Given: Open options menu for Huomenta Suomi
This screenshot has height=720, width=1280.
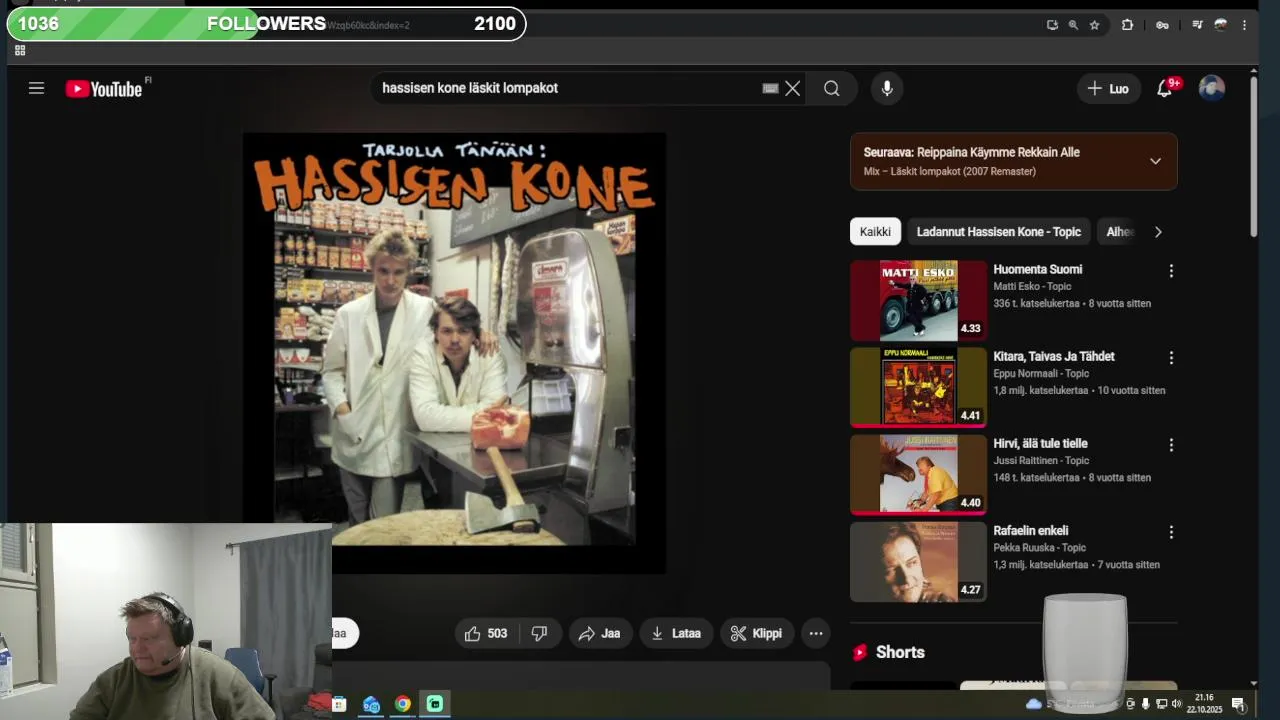Looking at the screenshot, I should pos(1171,271).
